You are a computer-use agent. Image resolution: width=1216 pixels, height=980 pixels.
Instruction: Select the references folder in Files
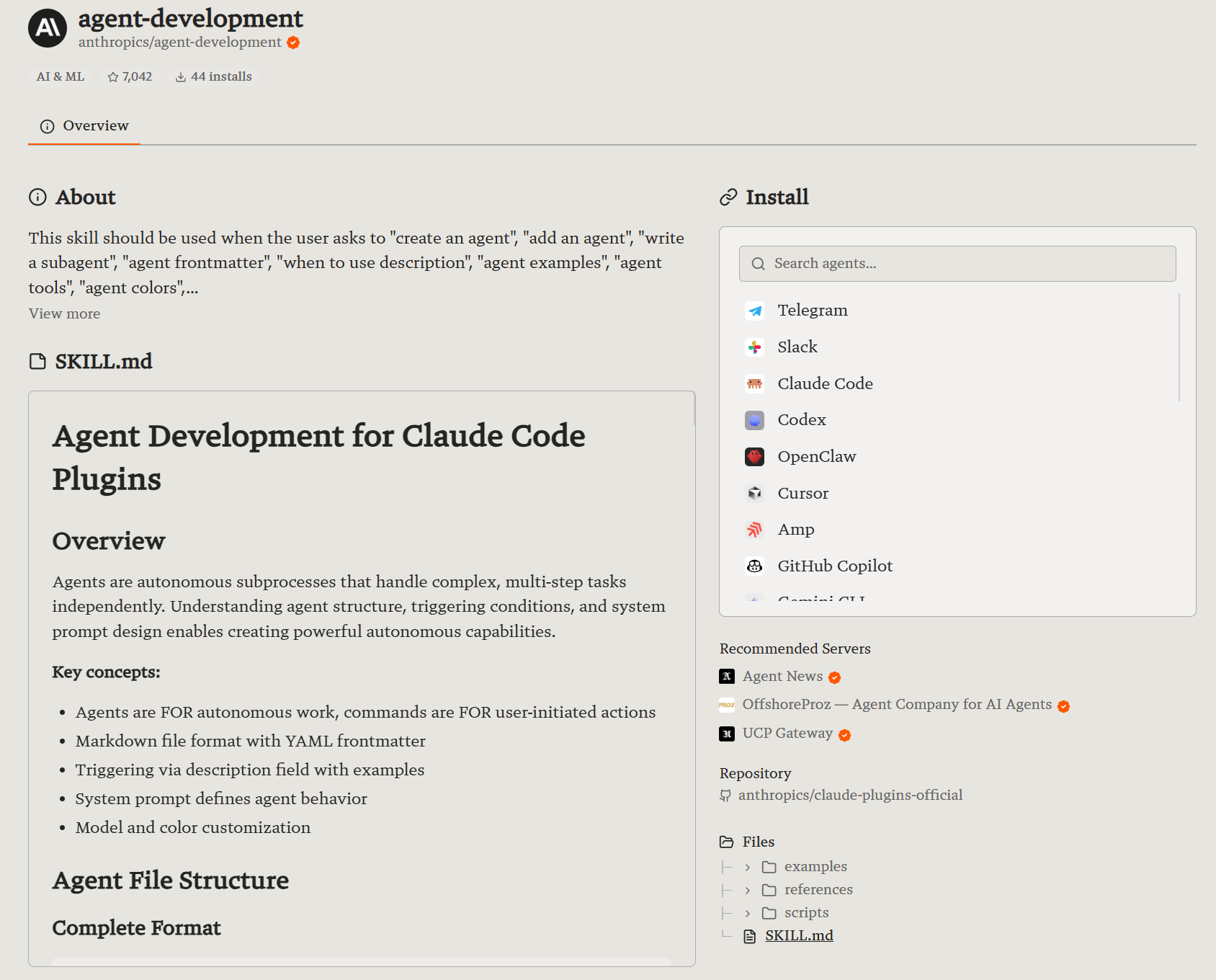(818, 890)
